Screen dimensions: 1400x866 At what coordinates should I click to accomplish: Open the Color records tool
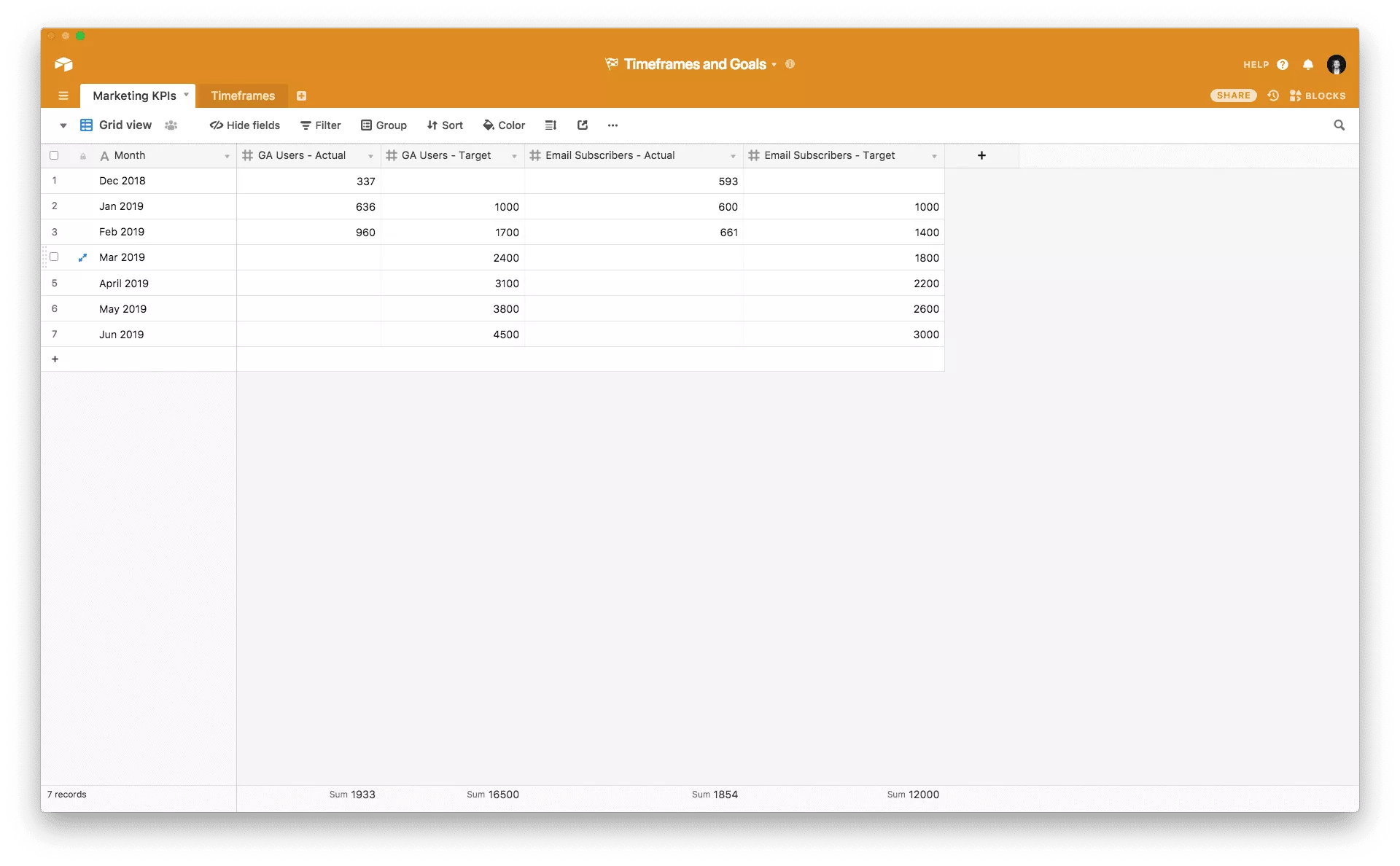pyautogui.click(x=504, y=125)
